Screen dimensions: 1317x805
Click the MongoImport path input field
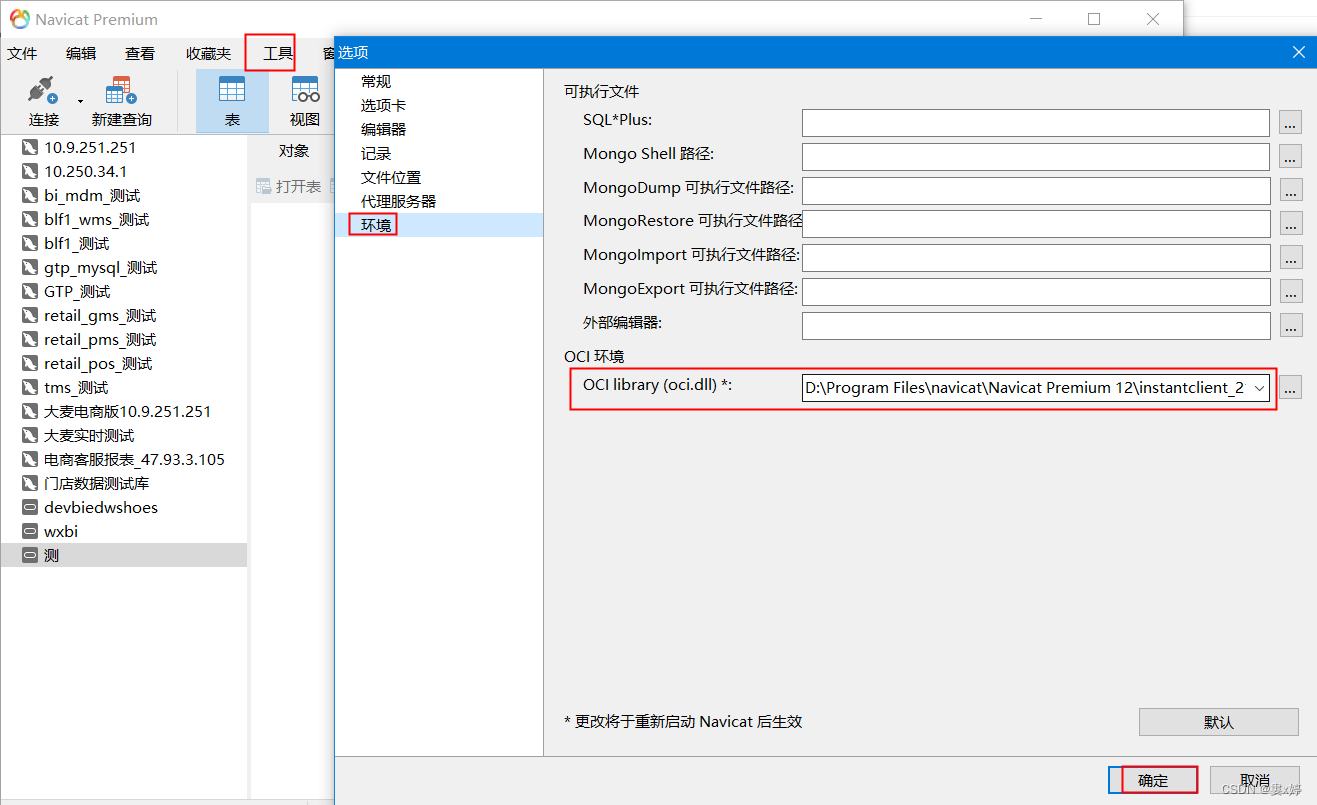[x=1036, y=258]
